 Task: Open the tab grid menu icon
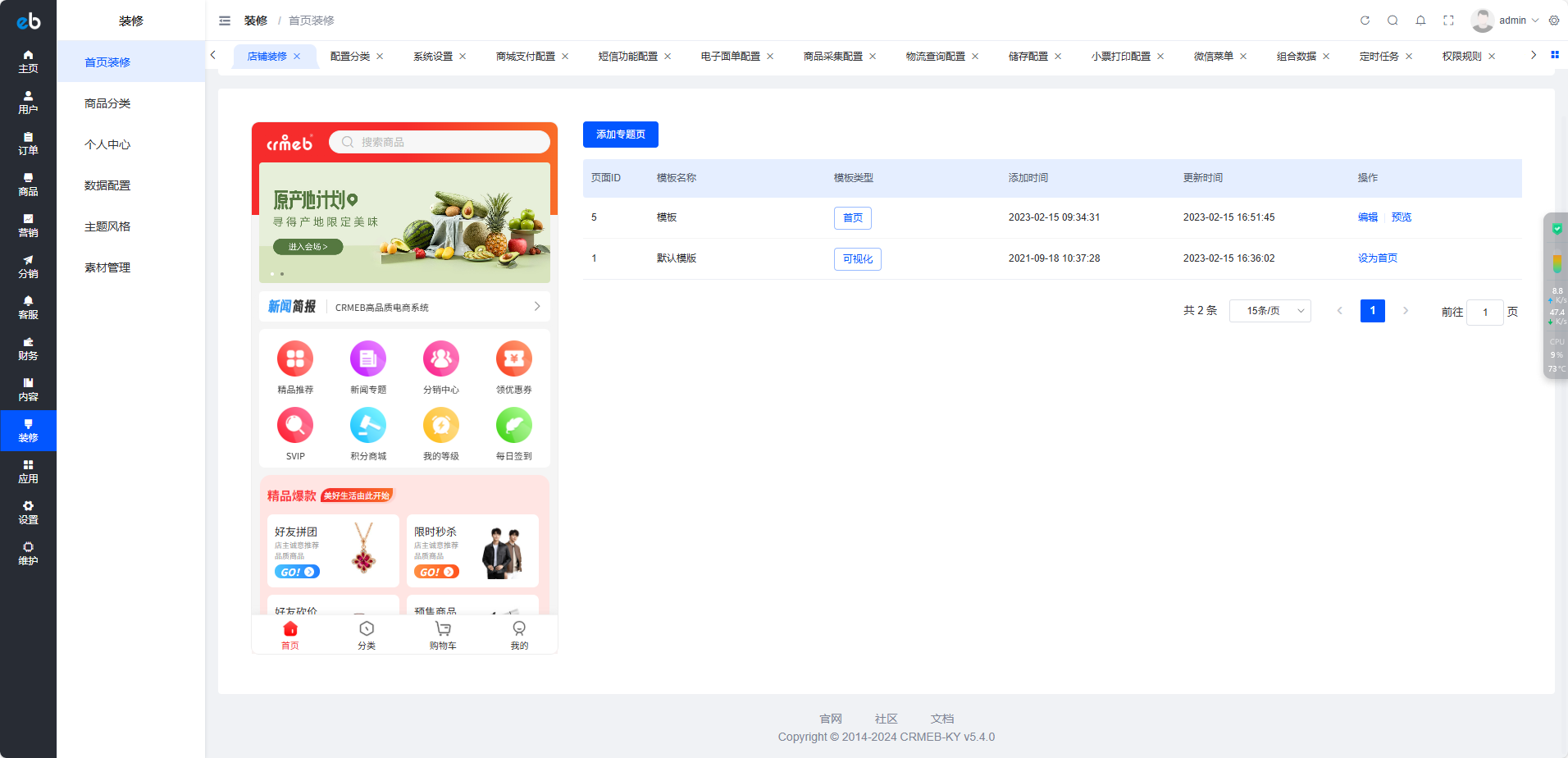1554,55
